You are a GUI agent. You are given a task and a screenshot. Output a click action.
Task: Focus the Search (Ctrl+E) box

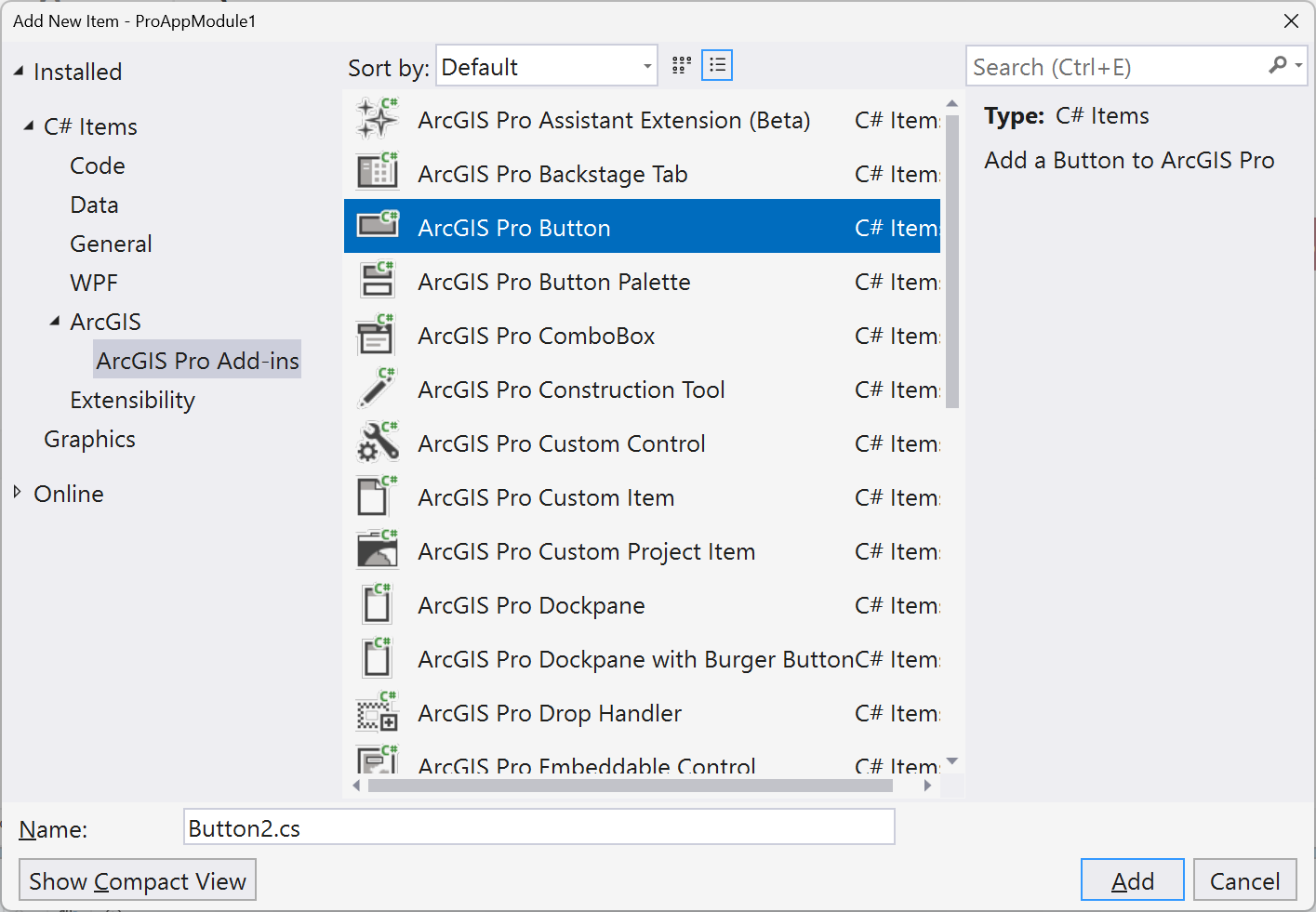tap(1116, 66)
